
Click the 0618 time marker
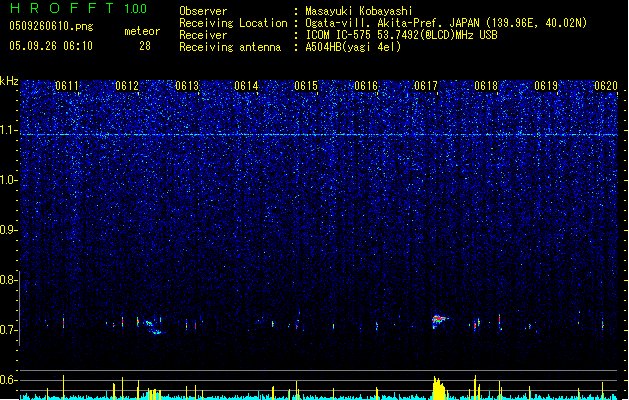click(486, 86)
